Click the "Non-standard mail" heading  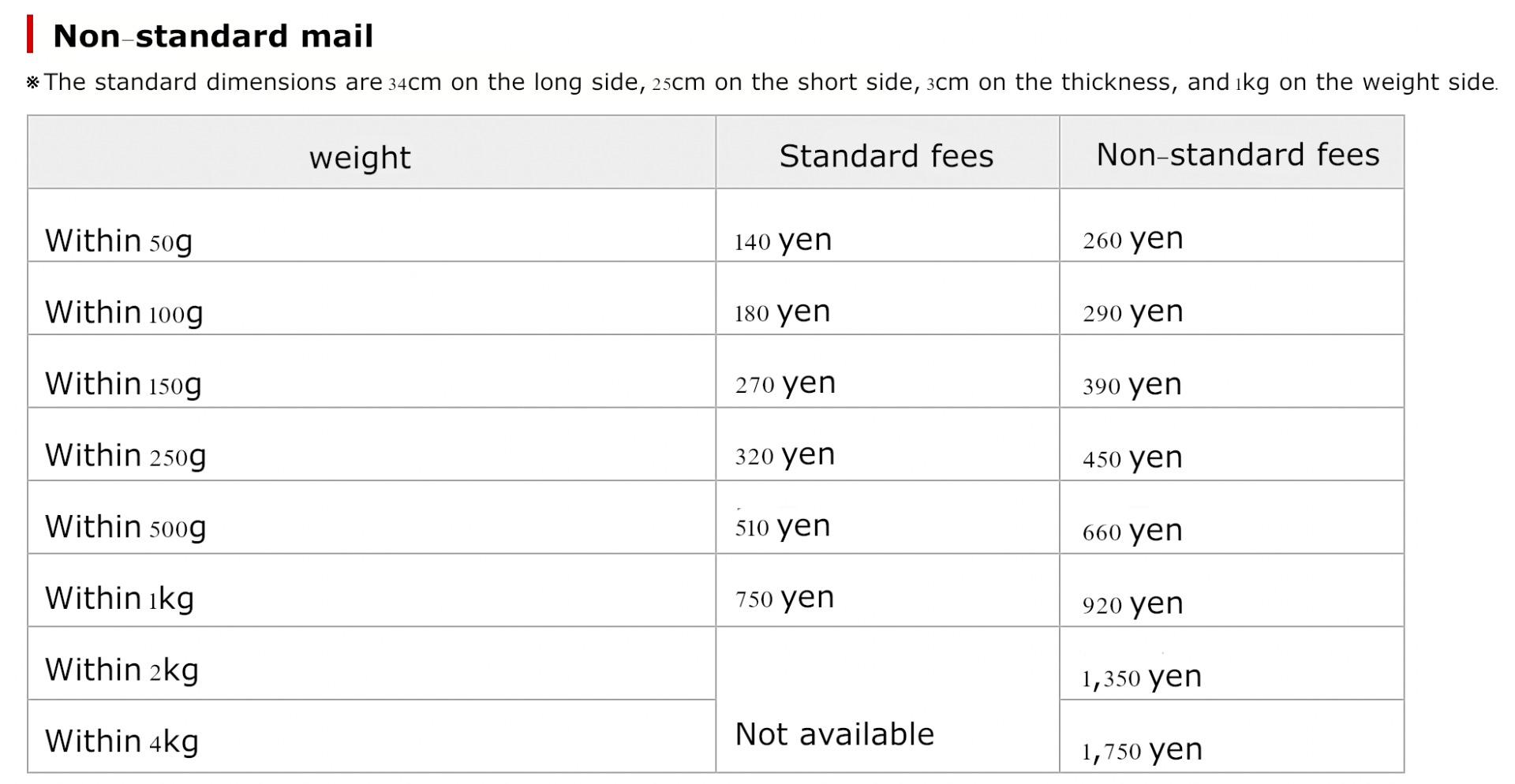(212, 36)
